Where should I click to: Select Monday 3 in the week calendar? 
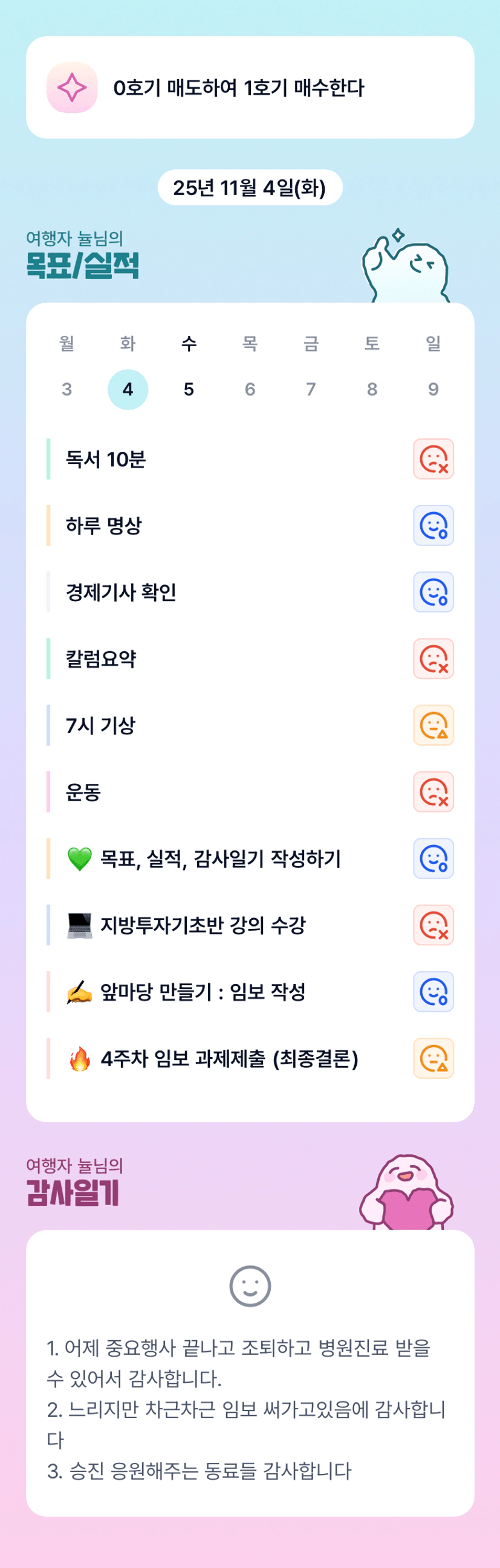pyautogui.click(x=67, y=389)
